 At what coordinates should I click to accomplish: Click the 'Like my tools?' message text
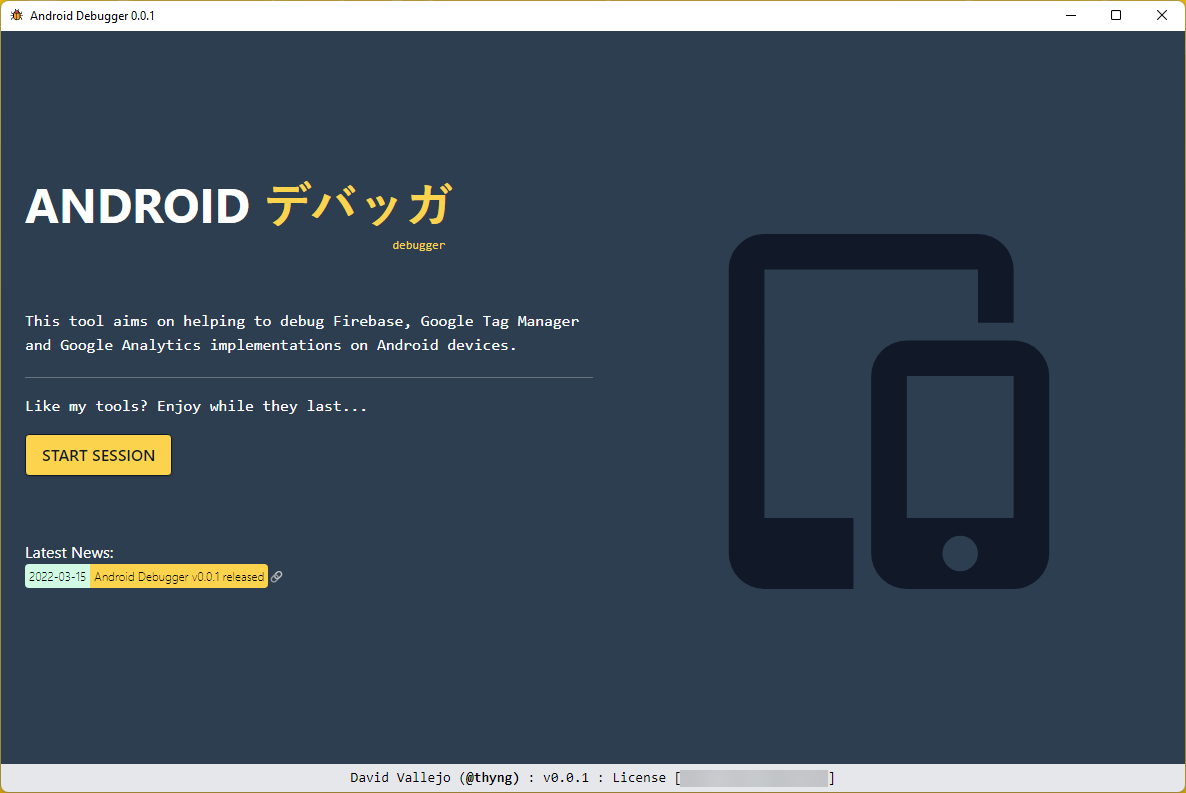coord(196,406)
